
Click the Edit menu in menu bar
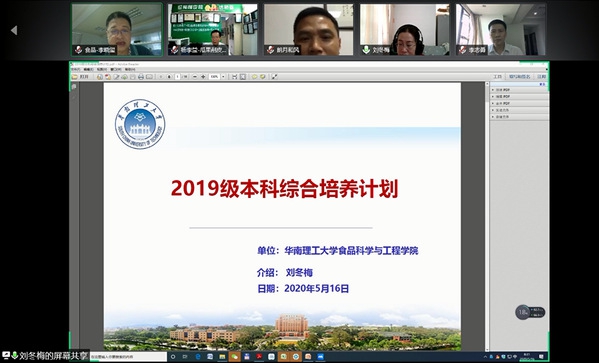point(88,70)
